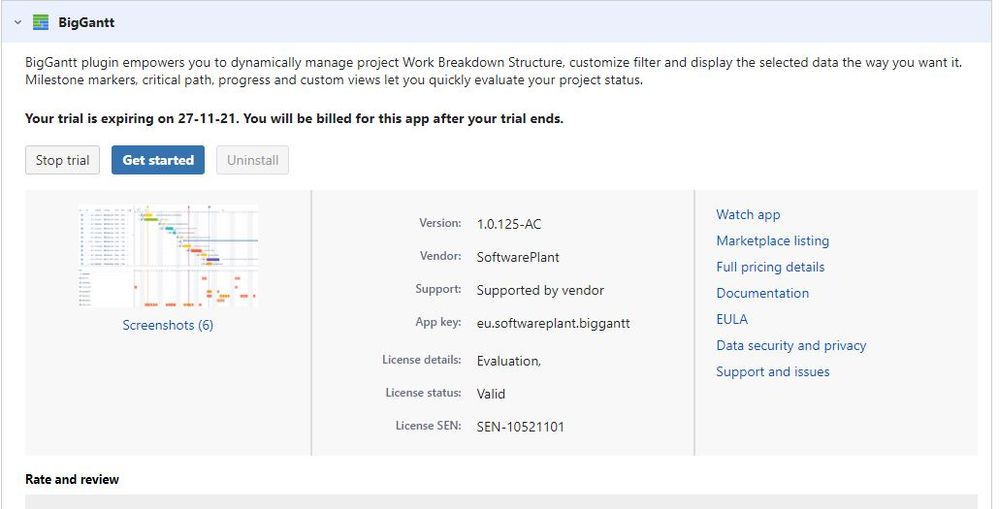
Task: Open Support and issues link
Action: pos(773,371)
